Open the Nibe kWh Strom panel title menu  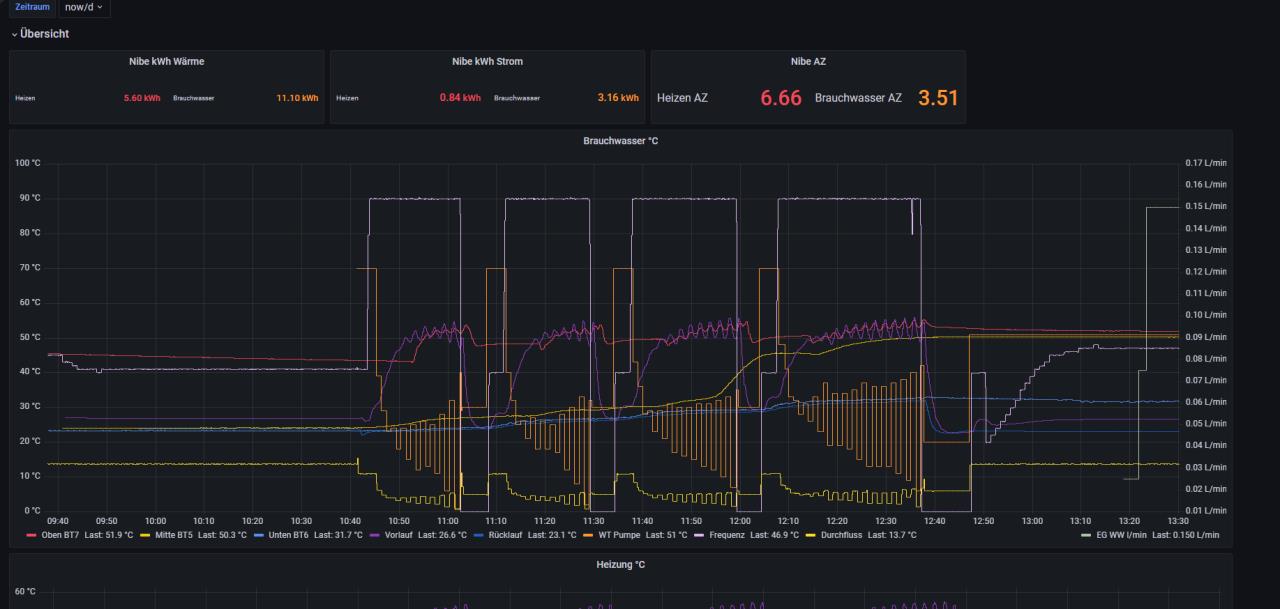pos(487,61)
